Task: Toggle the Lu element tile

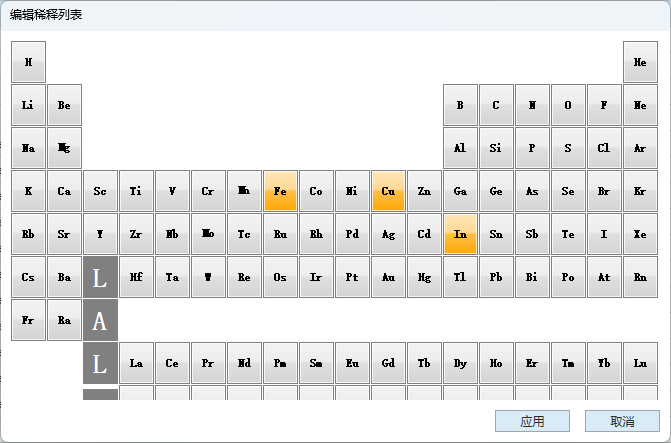Action: 640,363
